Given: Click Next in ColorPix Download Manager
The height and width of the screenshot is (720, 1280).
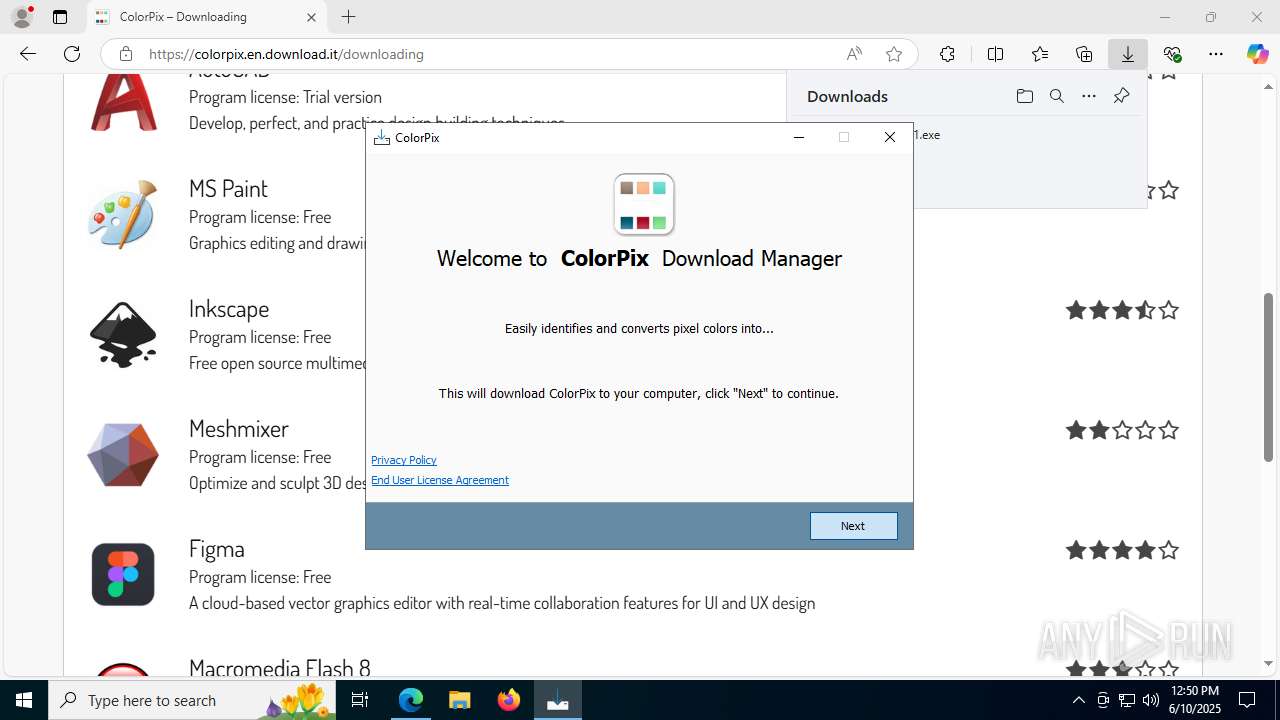Looking at the screenshot, I should click(853, 526).
